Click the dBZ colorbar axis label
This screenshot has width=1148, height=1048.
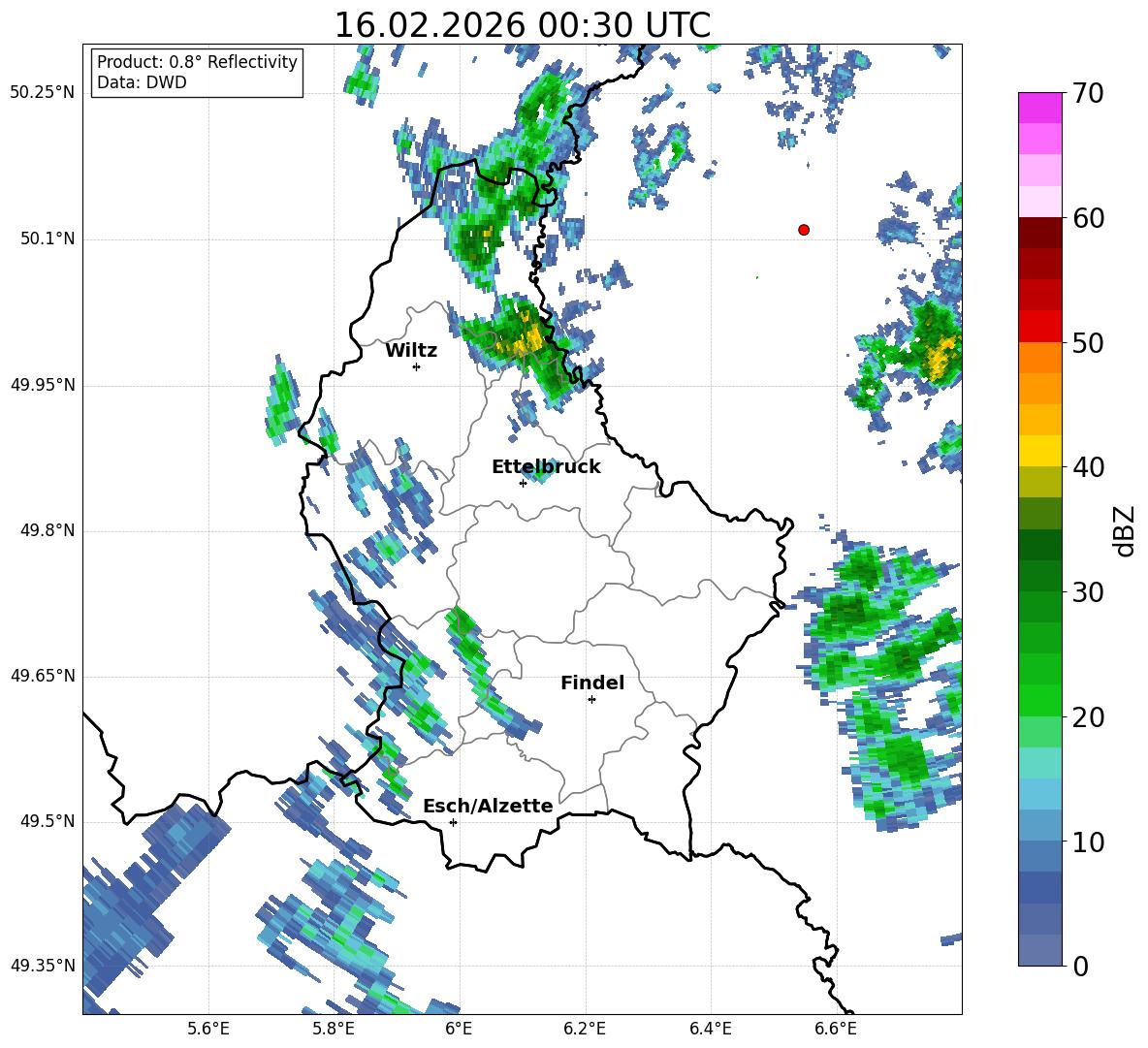pyautogui.click(x=1124, y=530)
